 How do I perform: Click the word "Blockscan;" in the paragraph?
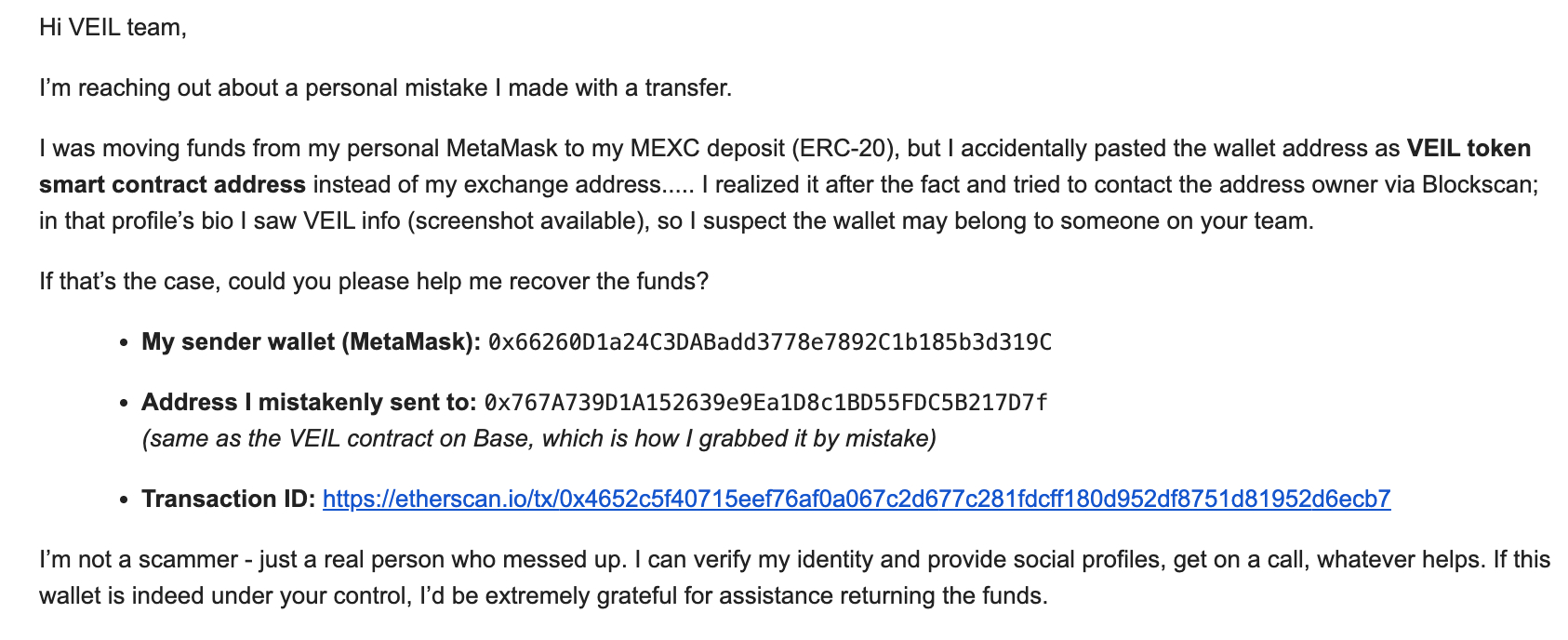pos(1481,185)
